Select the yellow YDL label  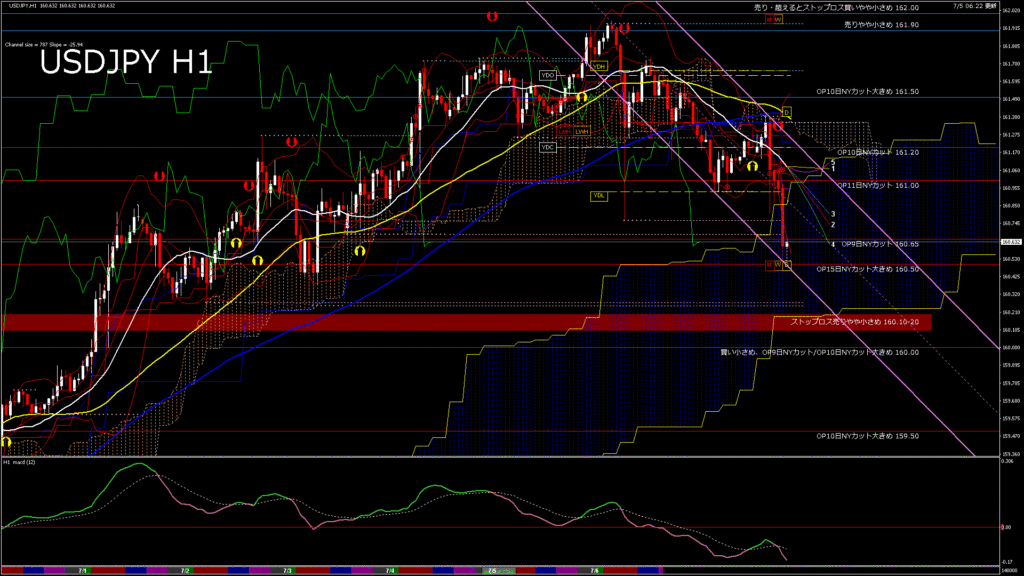click(599, 195)
